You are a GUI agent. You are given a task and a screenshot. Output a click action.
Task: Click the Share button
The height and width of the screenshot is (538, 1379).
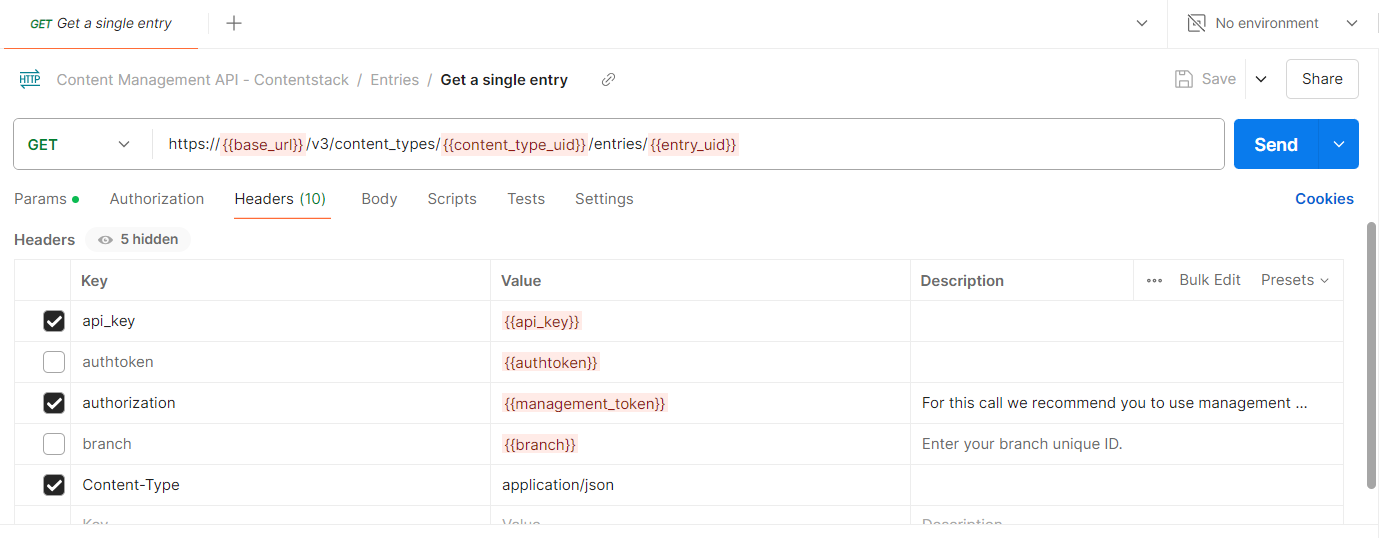click(x=1322, y=79)
